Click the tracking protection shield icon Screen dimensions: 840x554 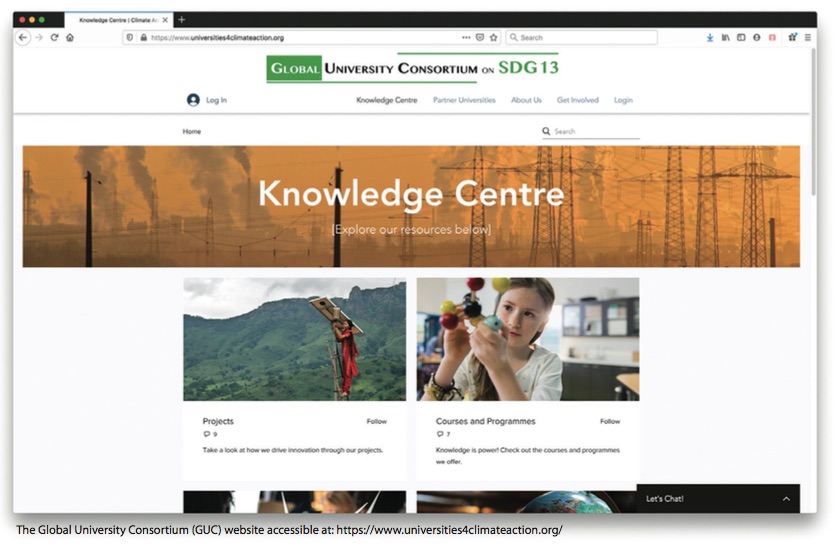[130, 38]
